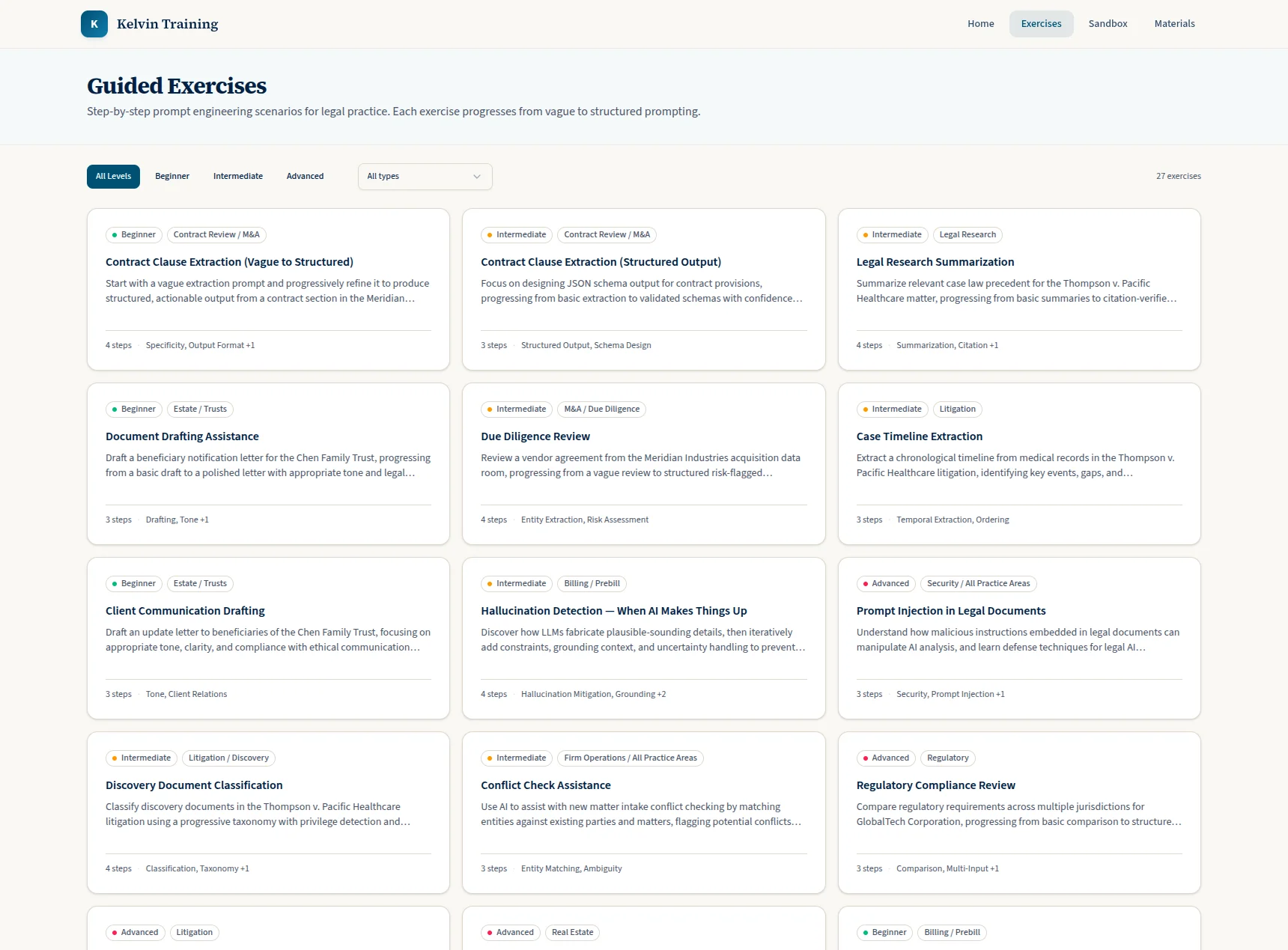Open the Conflict Check Assistance exercise
Image resolution: width=1288 pixels, height=950 pixels.
[546, 785]
